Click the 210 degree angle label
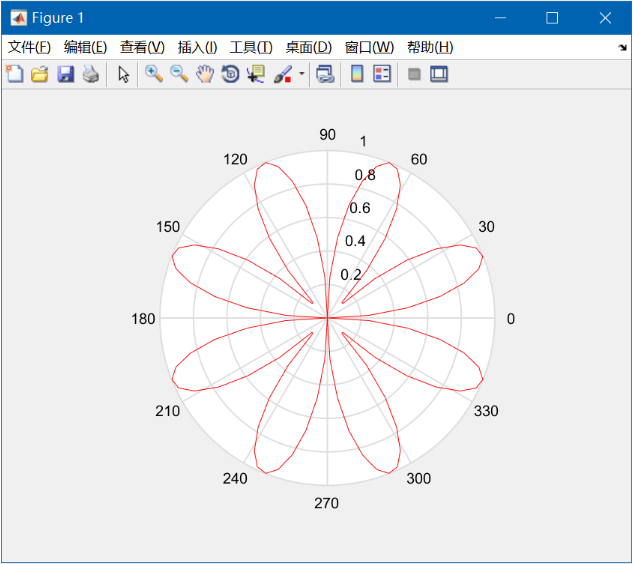This screenshot has height=564, width=633. pos(168,411)
